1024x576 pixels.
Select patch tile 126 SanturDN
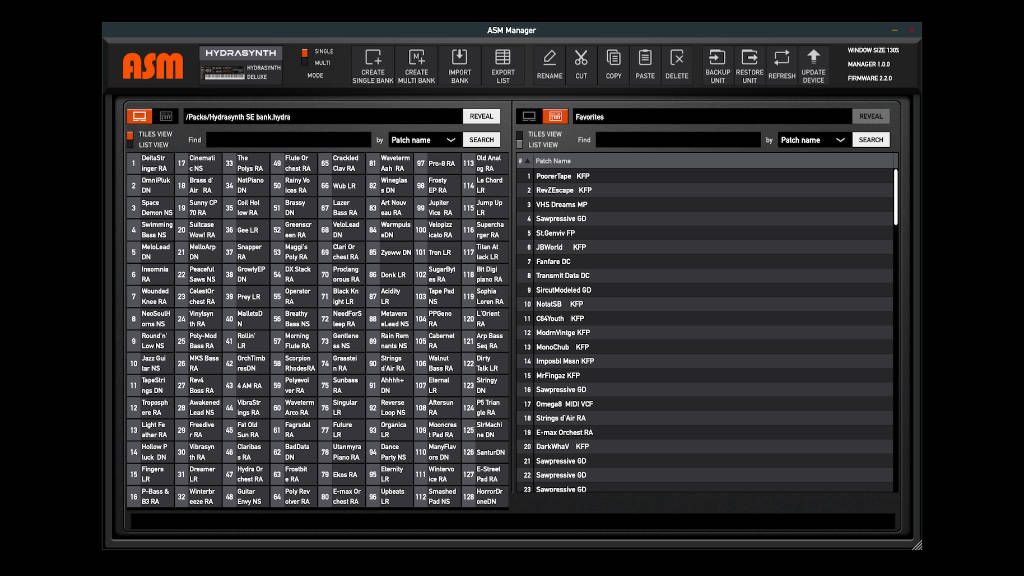pos(485,452)
